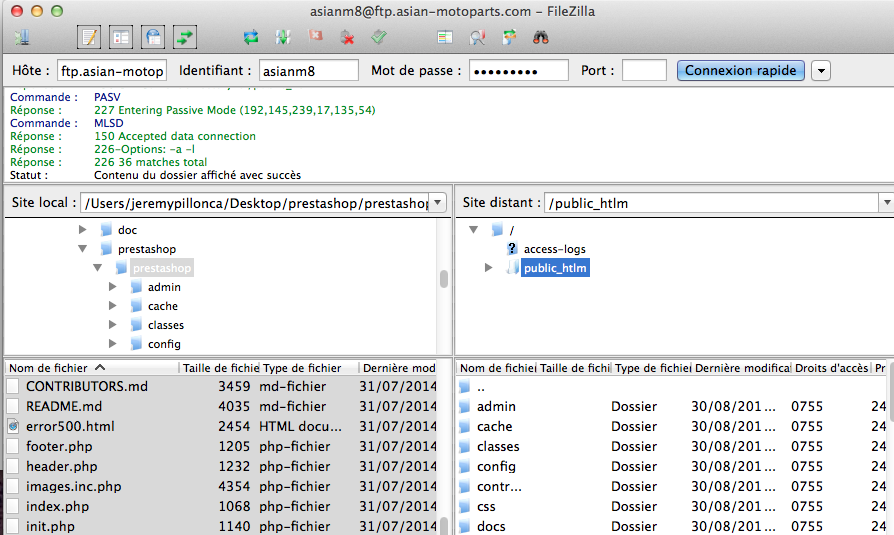Reconnect to last server icon

(x=379, y=38)
